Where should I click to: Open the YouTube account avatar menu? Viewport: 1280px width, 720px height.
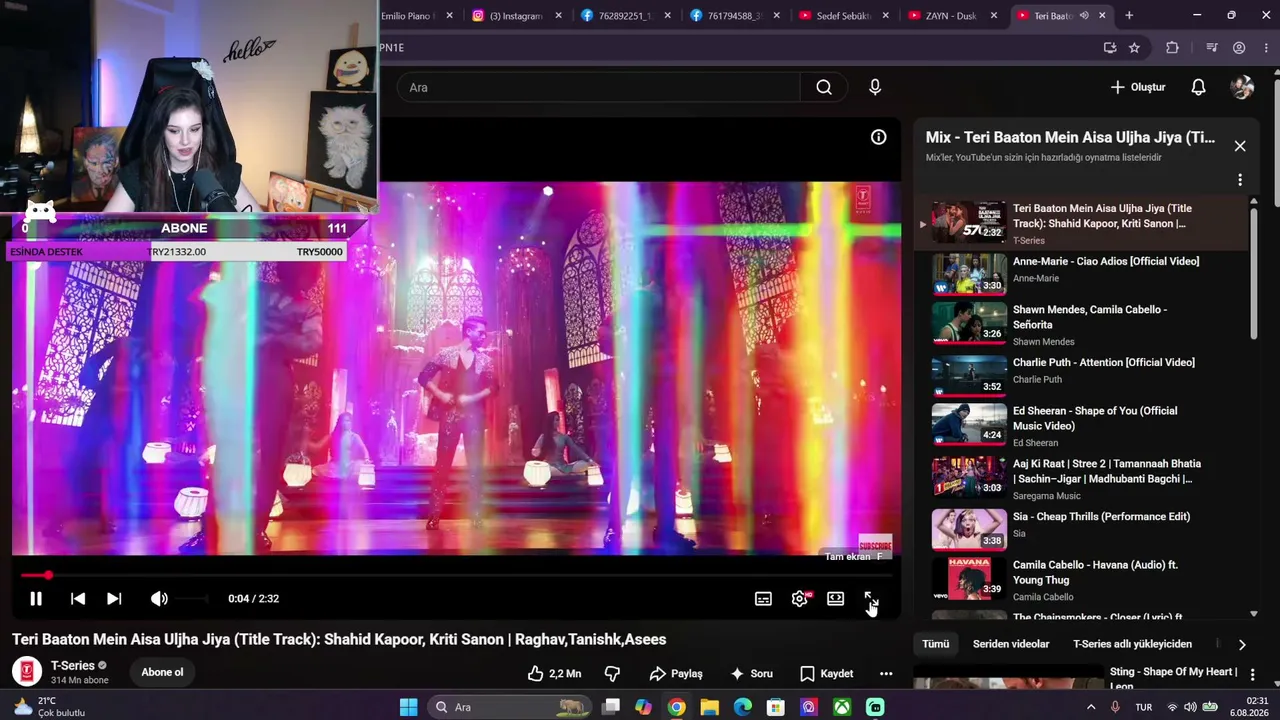pos(1242,88)
